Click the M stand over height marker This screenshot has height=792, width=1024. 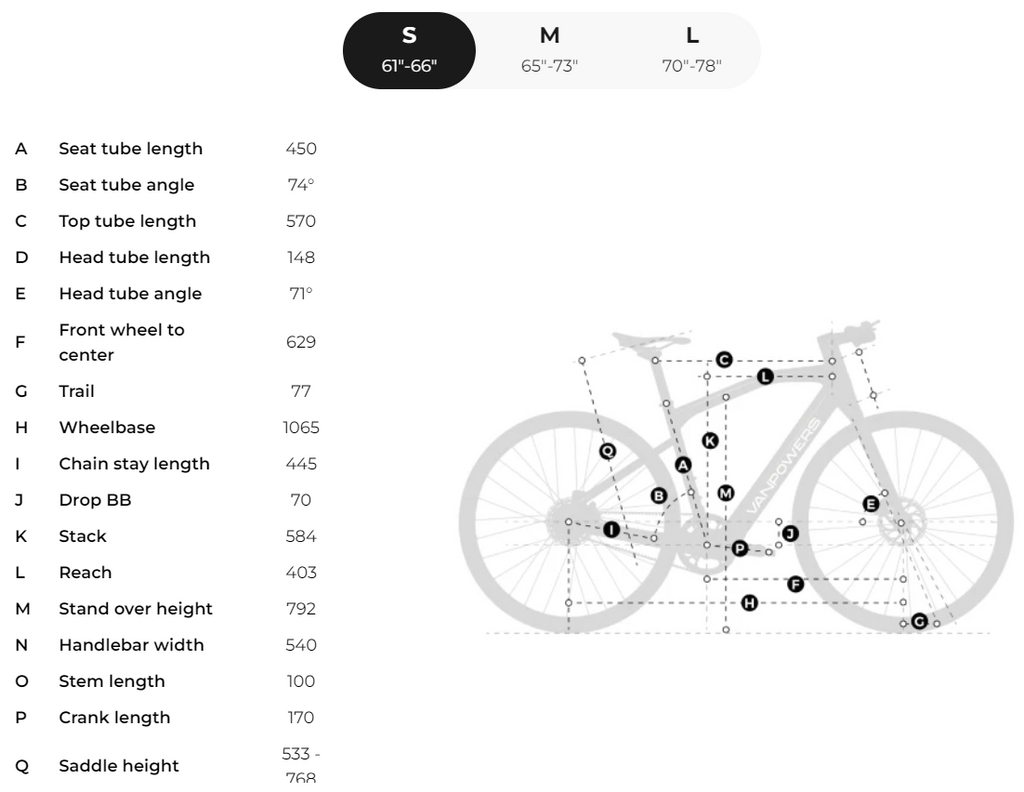(x=726, y=493)
